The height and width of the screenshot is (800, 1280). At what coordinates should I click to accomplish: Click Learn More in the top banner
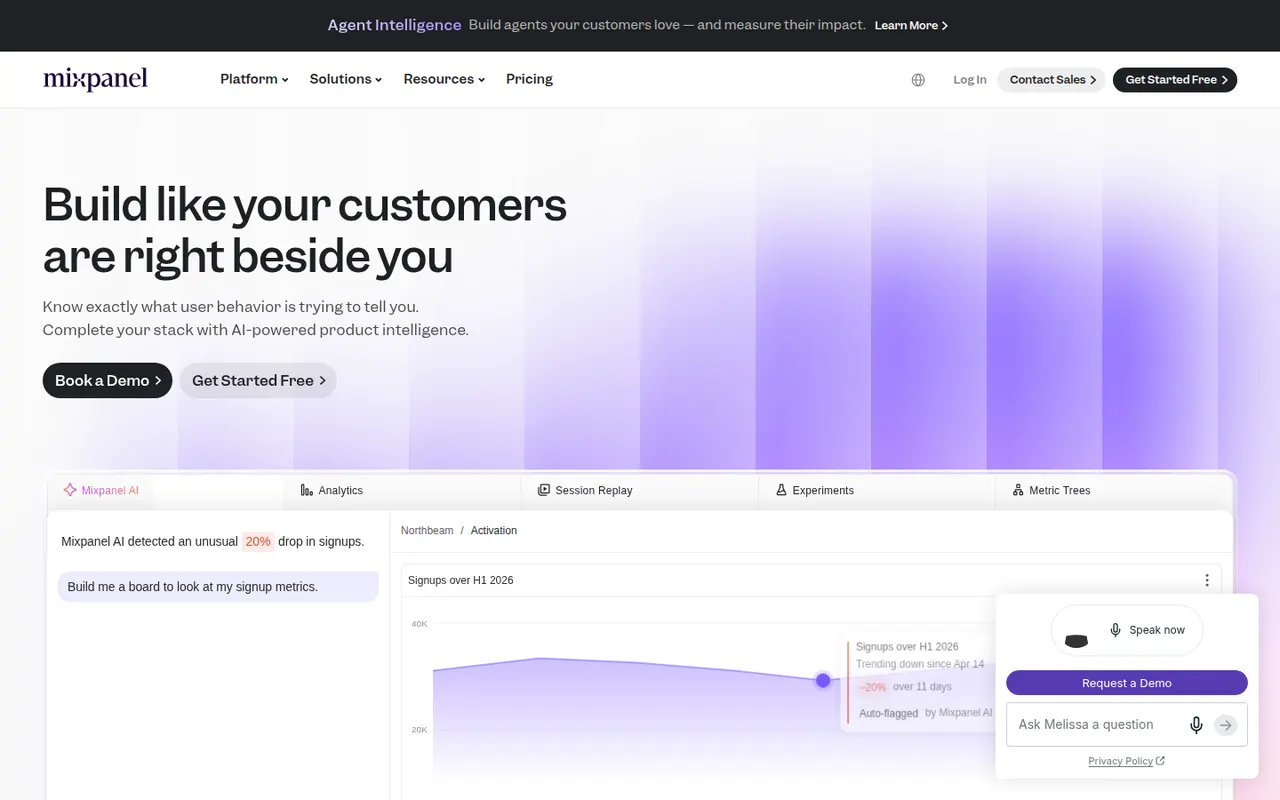911,25
